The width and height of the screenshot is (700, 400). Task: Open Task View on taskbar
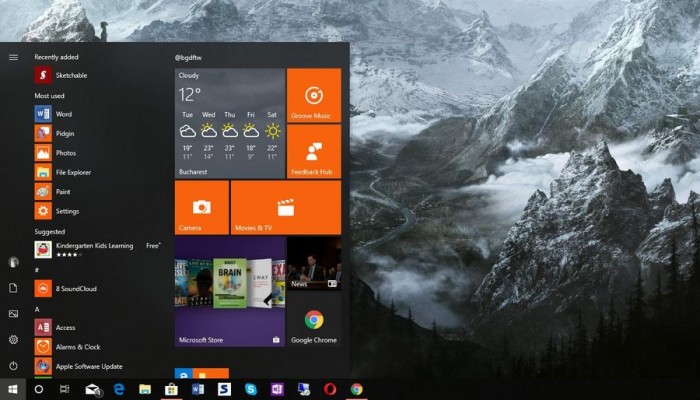click(x=65, y=389)
